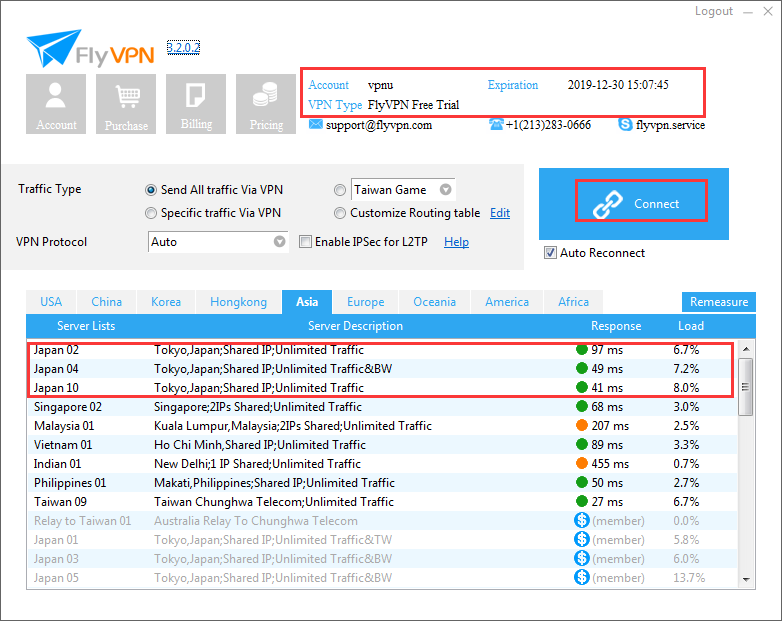Click the Connect button
The image size is (782, 621).
[x=634, y=204]
